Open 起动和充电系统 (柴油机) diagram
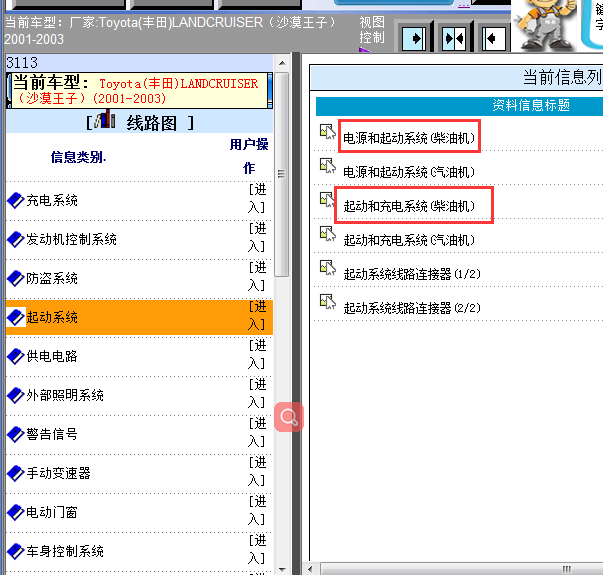The height and width of the screenshot is (575, 603). tap(409, 206)
